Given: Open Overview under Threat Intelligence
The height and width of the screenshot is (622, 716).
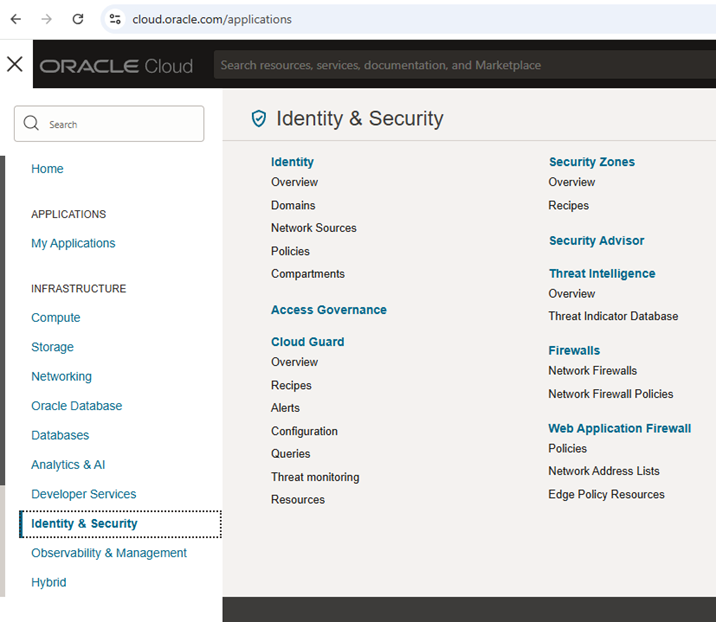Looking at the screenshot, I should [x=572, y=294].
